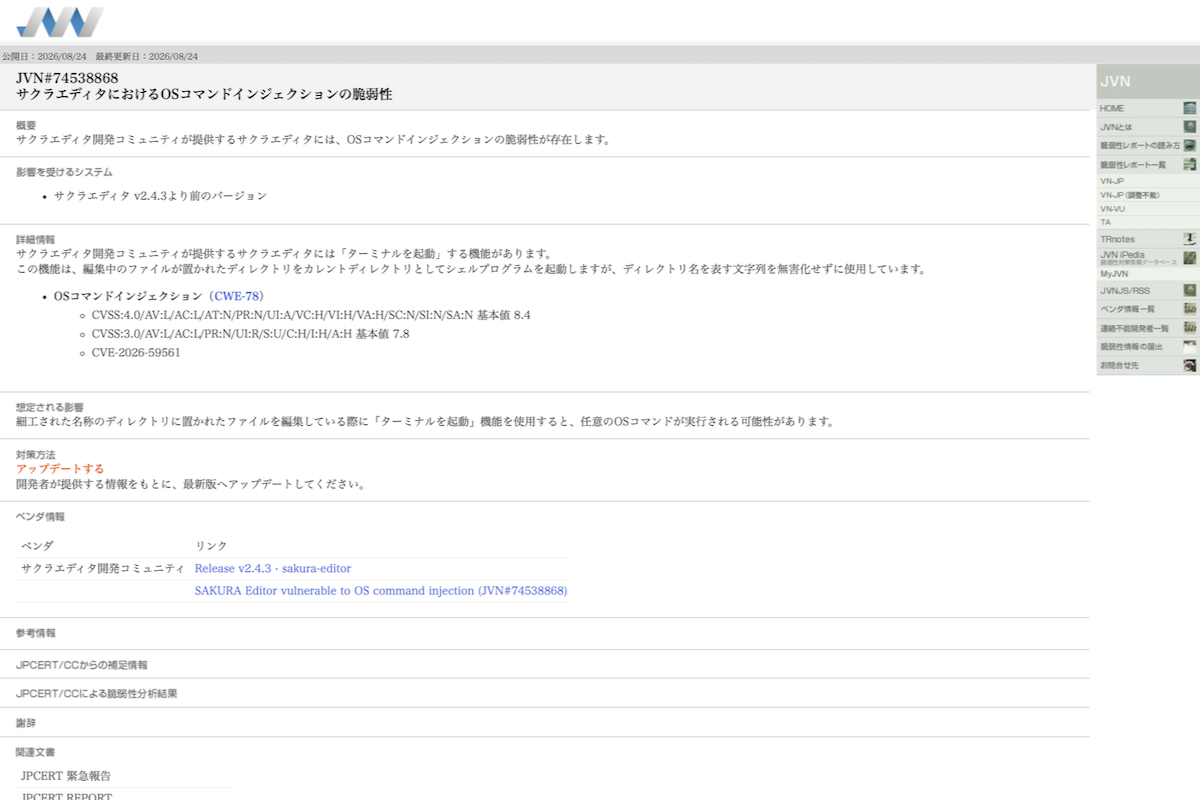Open TRnotes from the sidebar
This screenshot has height=800, width=1200.
click(1147, 240)
